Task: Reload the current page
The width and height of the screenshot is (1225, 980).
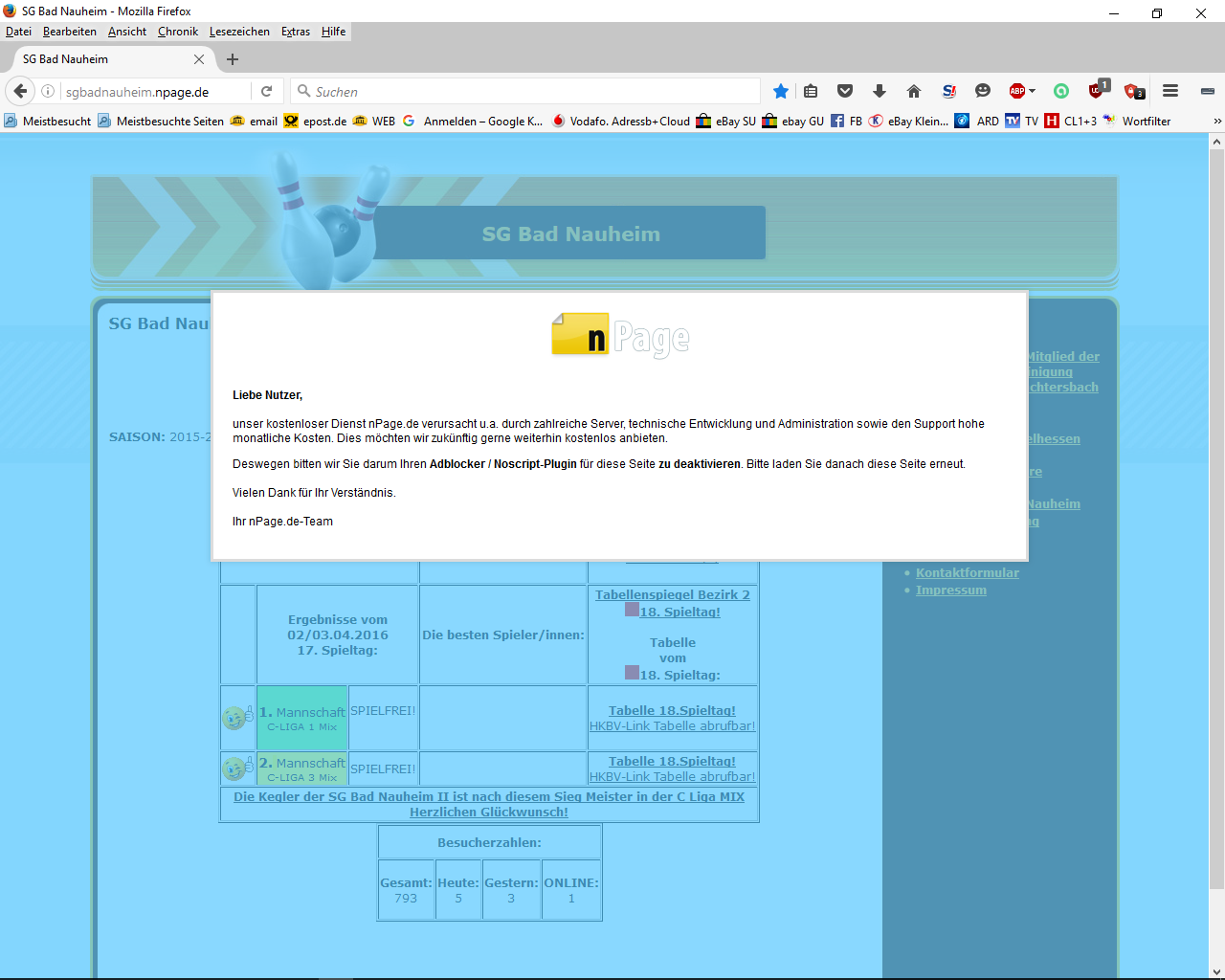Action: (x=266, y=91)
